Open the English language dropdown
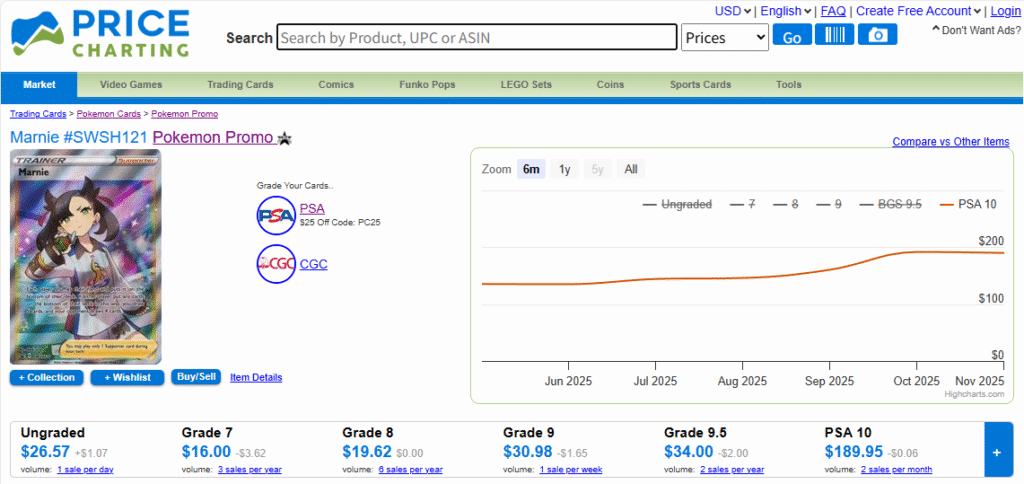The height and width of the screenshot is (484, 1024). tap(786, 11)
